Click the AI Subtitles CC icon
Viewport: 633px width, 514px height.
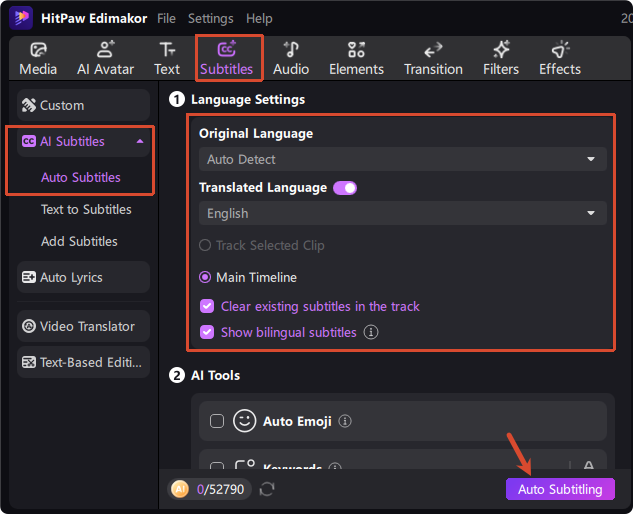(29, 141)
